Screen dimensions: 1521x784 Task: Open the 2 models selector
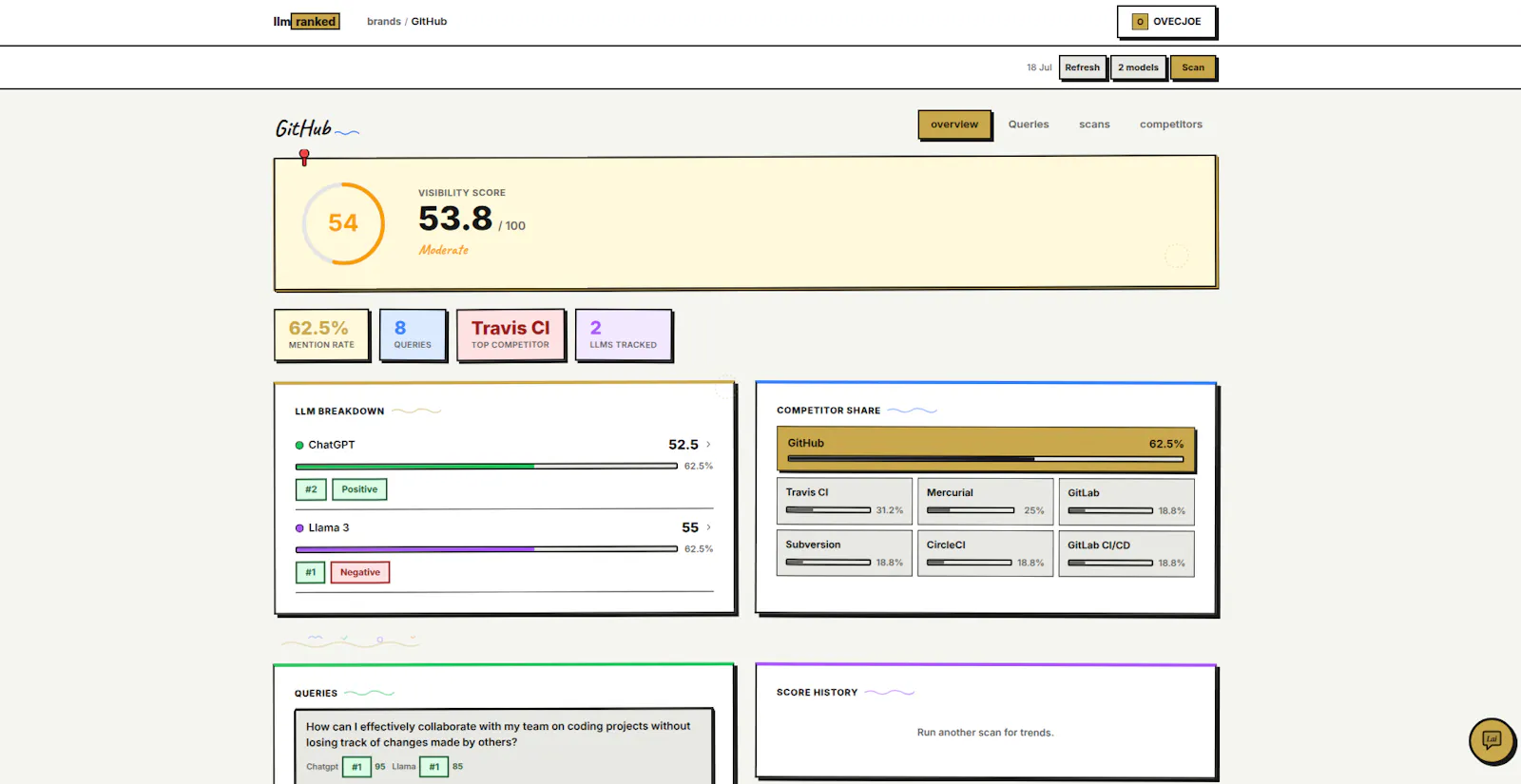point(1138,67)
